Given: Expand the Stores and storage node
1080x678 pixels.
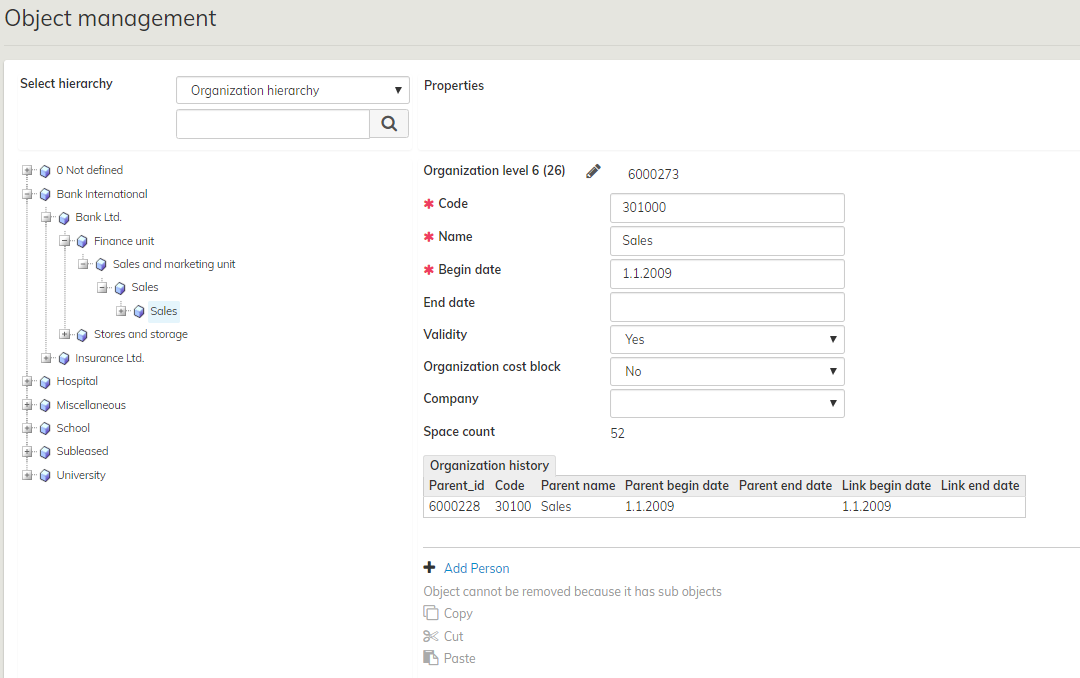Looking at the screenshot, I should point(65,334).
